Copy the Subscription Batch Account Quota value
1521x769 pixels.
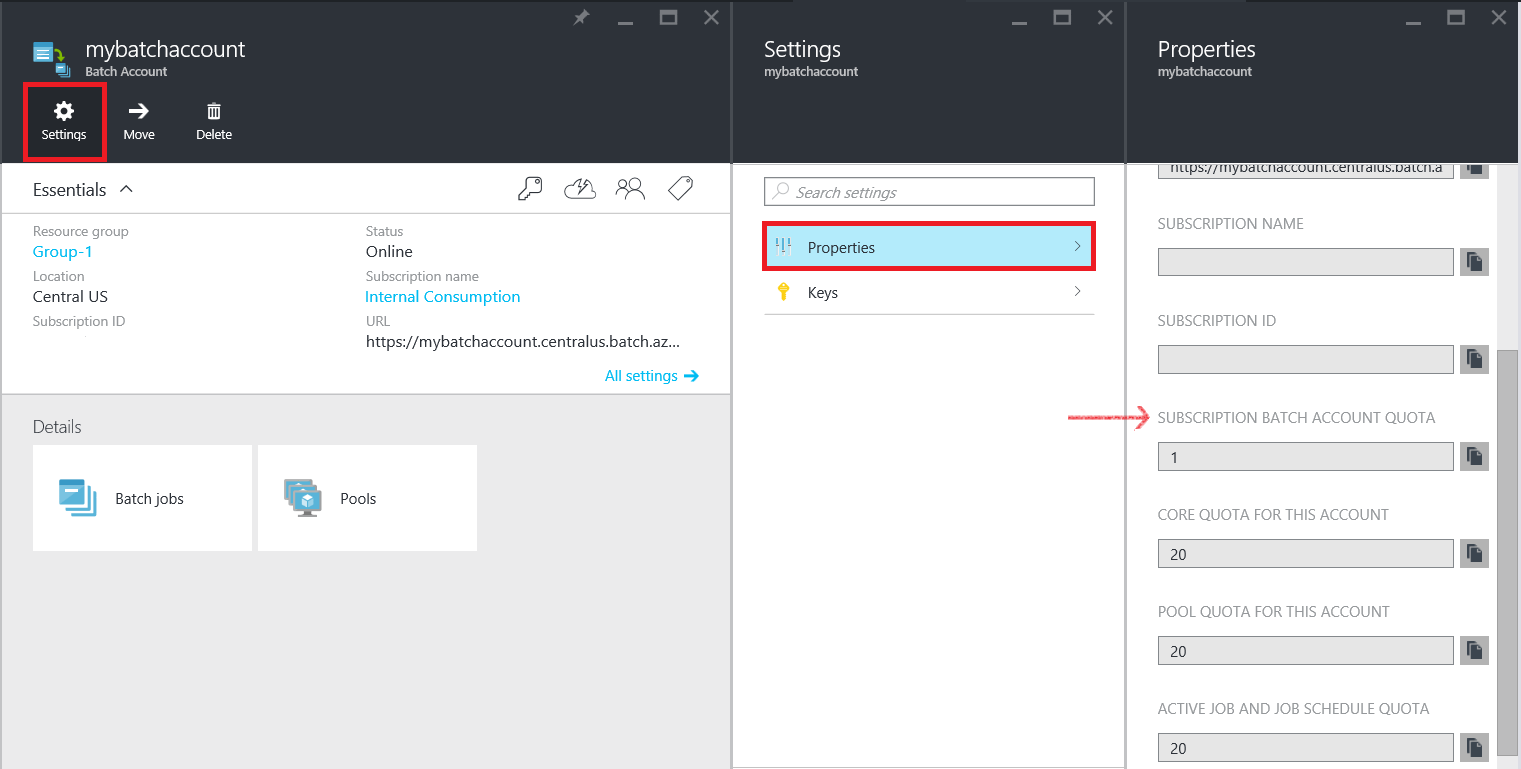1474,456
